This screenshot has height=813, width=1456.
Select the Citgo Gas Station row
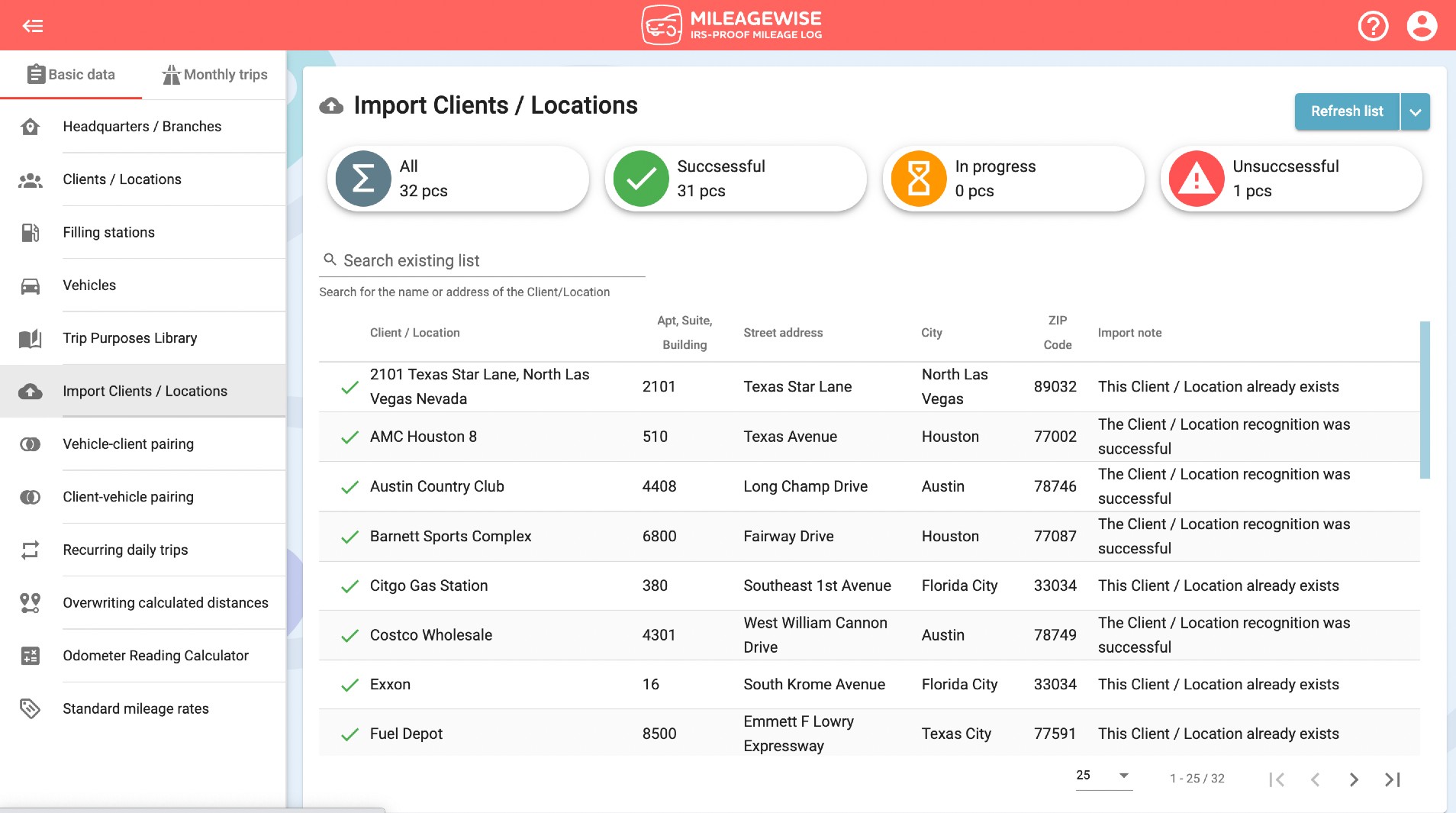coord(869,586)
